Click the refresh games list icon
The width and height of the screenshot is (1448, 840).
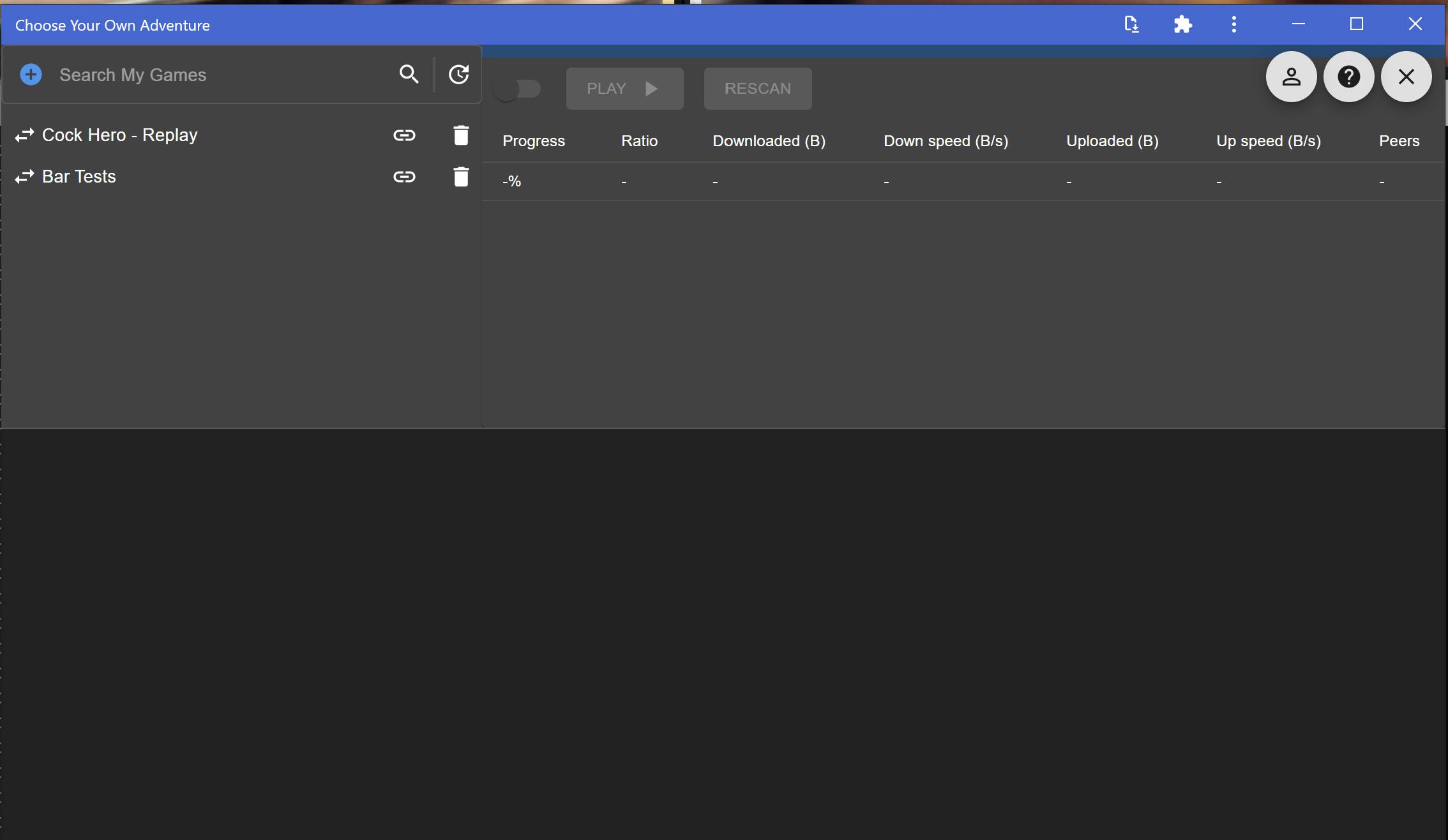[x=458, y=75]
